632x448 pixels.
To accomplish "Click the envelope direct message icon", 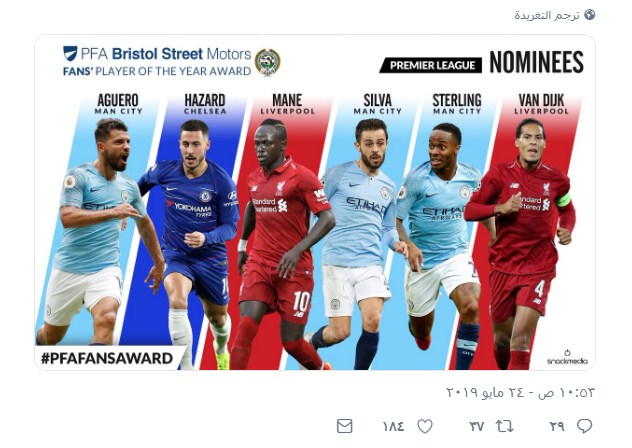I will [345, 426].
